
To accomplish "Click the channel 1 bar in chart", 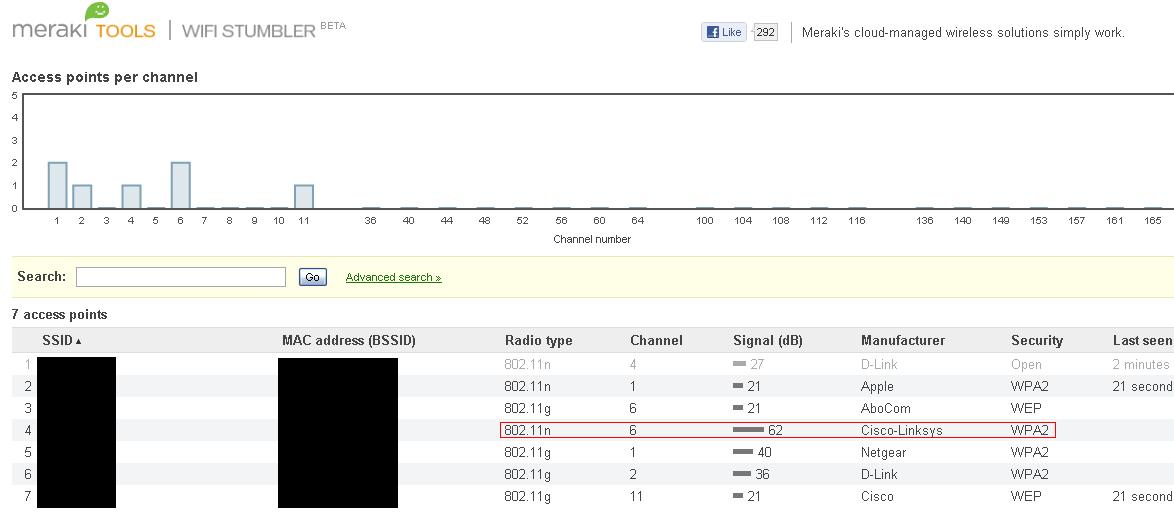I will [x=58, y=185].
